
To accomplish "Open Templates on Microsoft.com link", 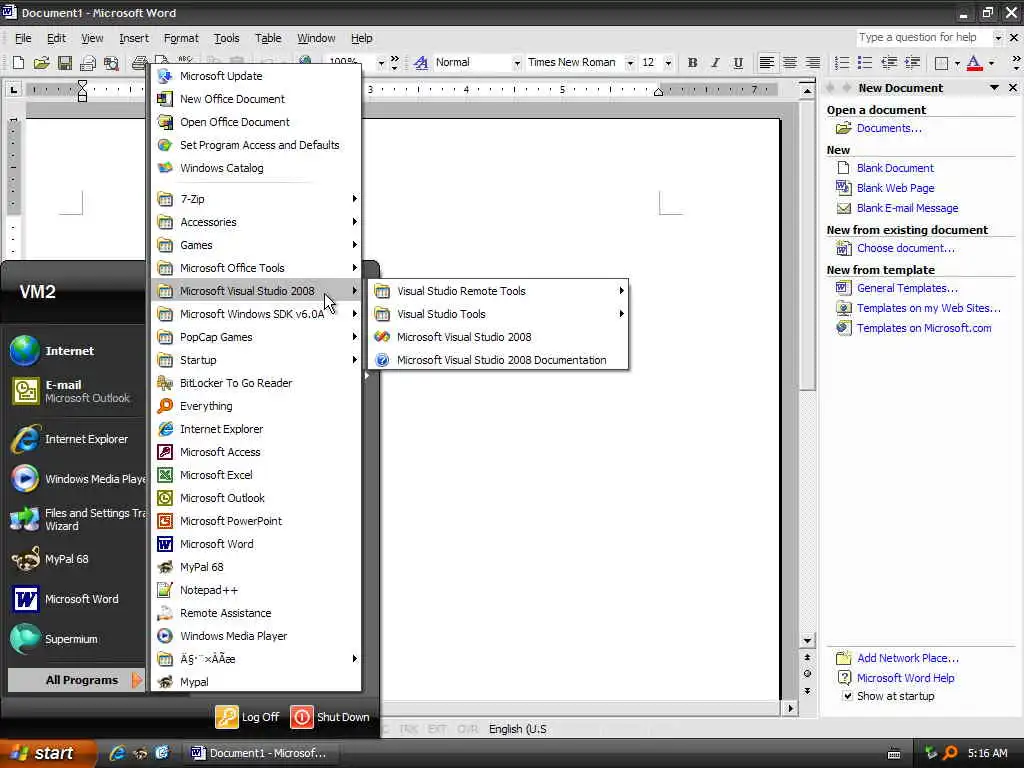I will point(923,328).
